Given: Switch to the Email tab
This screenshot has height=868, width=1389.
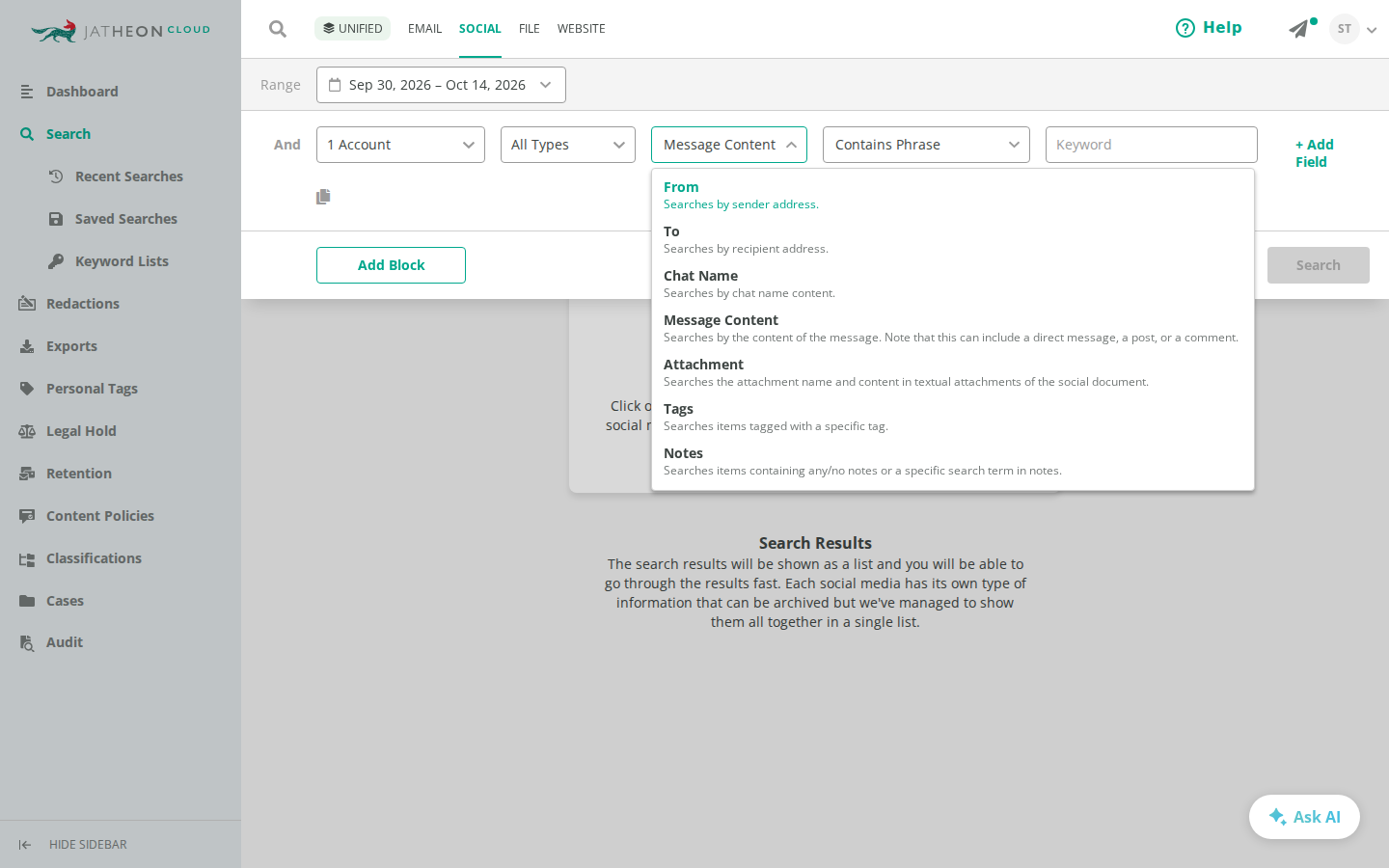Looking at the screenshot, I should [424, 29].
